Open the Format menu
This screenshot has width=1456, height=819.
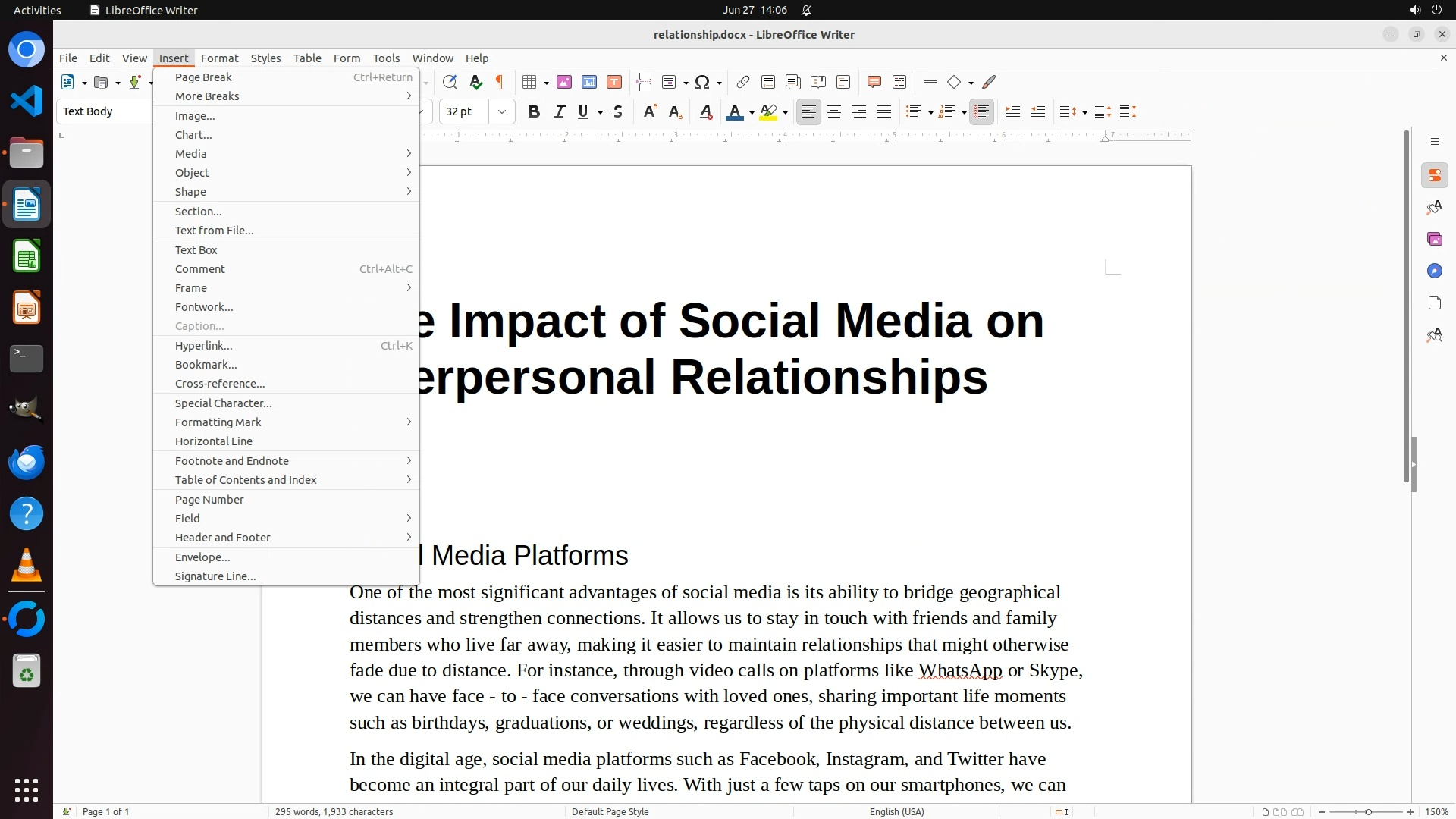click(x=219, y=58)
